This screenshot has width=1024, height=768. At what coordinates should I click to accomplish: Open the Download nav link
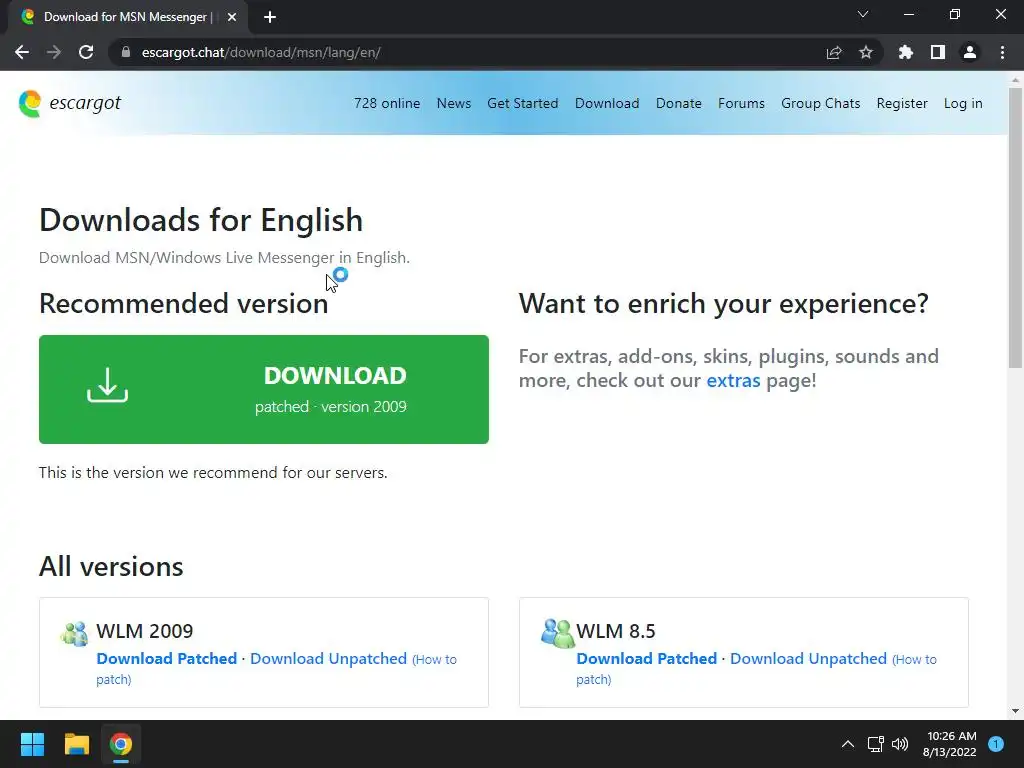(607, 103)
